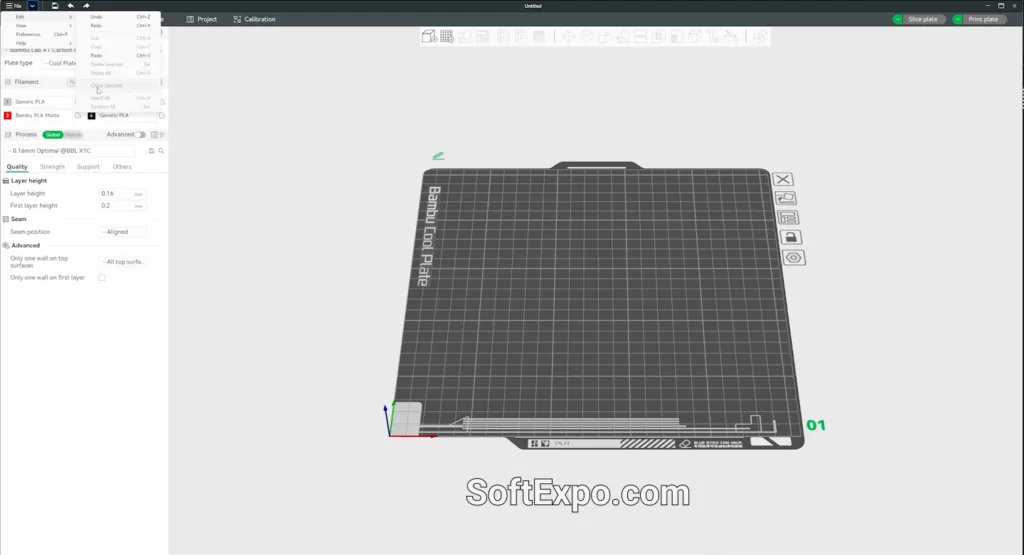
Task: Select the Cut tool in the toolbar
Action: (641, 37)
